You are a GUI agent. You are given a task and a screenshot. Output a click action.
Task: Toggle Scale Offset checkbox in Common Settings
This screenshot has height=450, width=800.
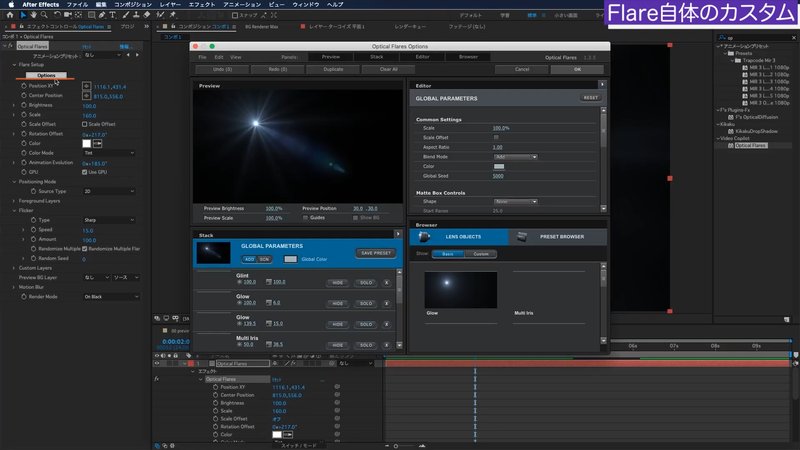pyautogui.click(x=496, y=138)
